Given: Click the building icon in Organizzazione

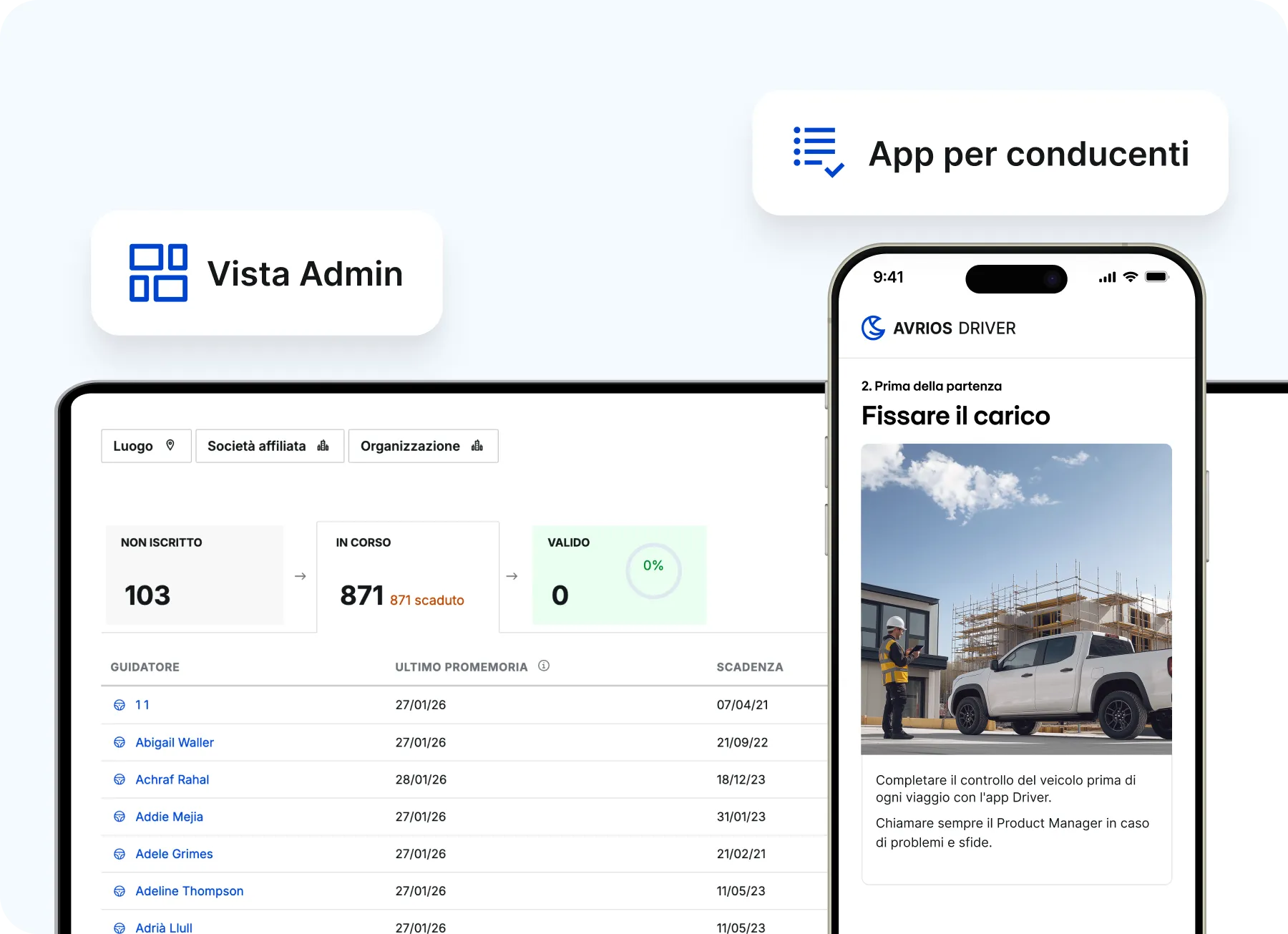Looking at the screenshot, I should pos(477,445).
